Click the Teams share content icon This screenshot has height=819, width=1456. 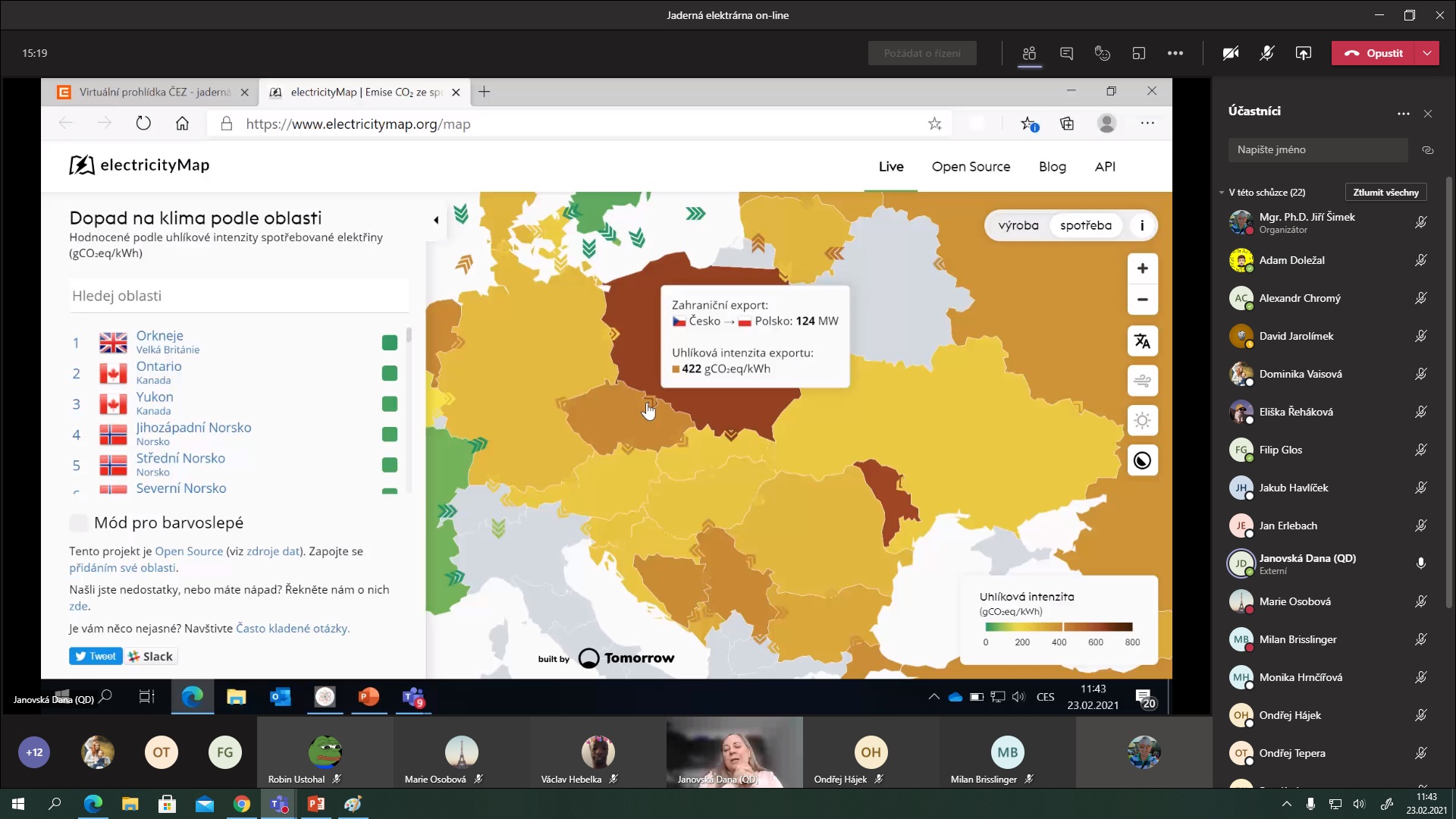pos(1303,53)
